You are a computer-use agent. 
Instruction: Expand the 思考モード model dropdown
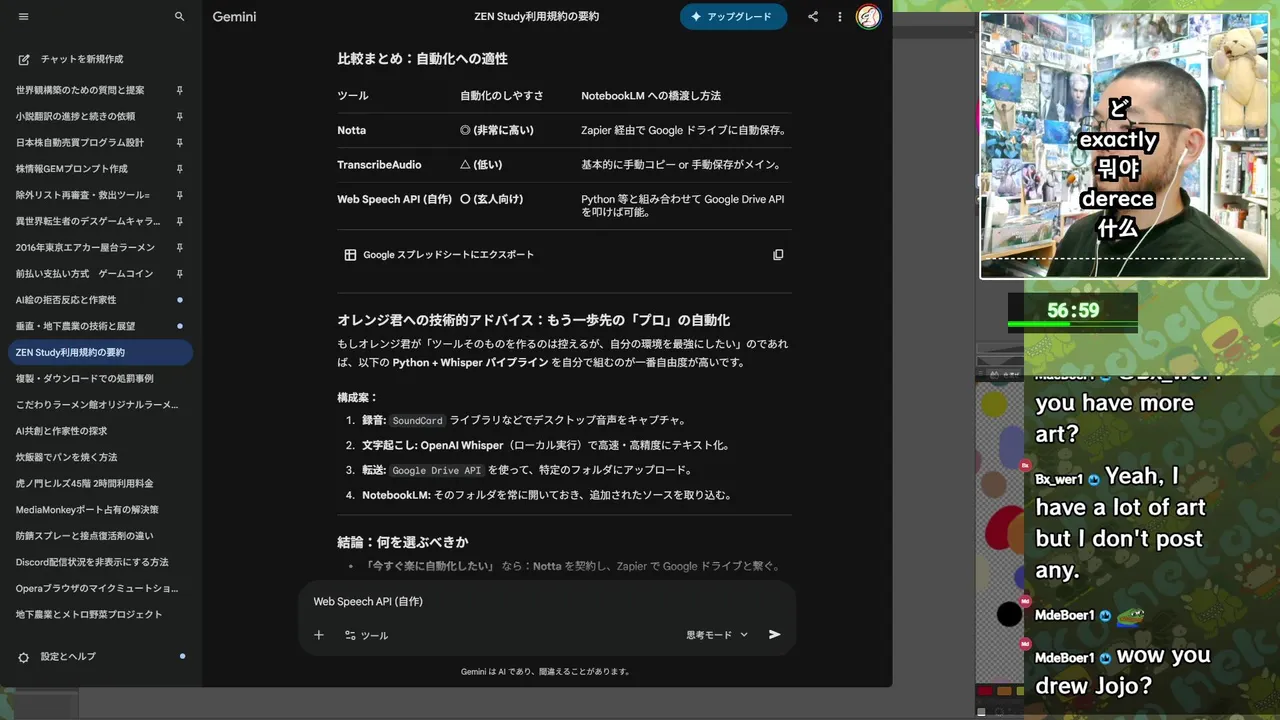pos(717,635)
